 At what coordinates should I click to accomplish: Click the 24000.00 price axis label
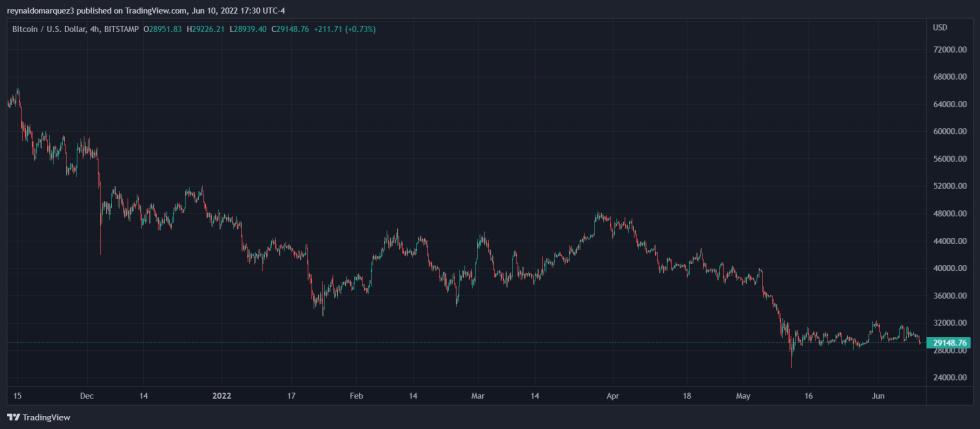click(948, 378)
